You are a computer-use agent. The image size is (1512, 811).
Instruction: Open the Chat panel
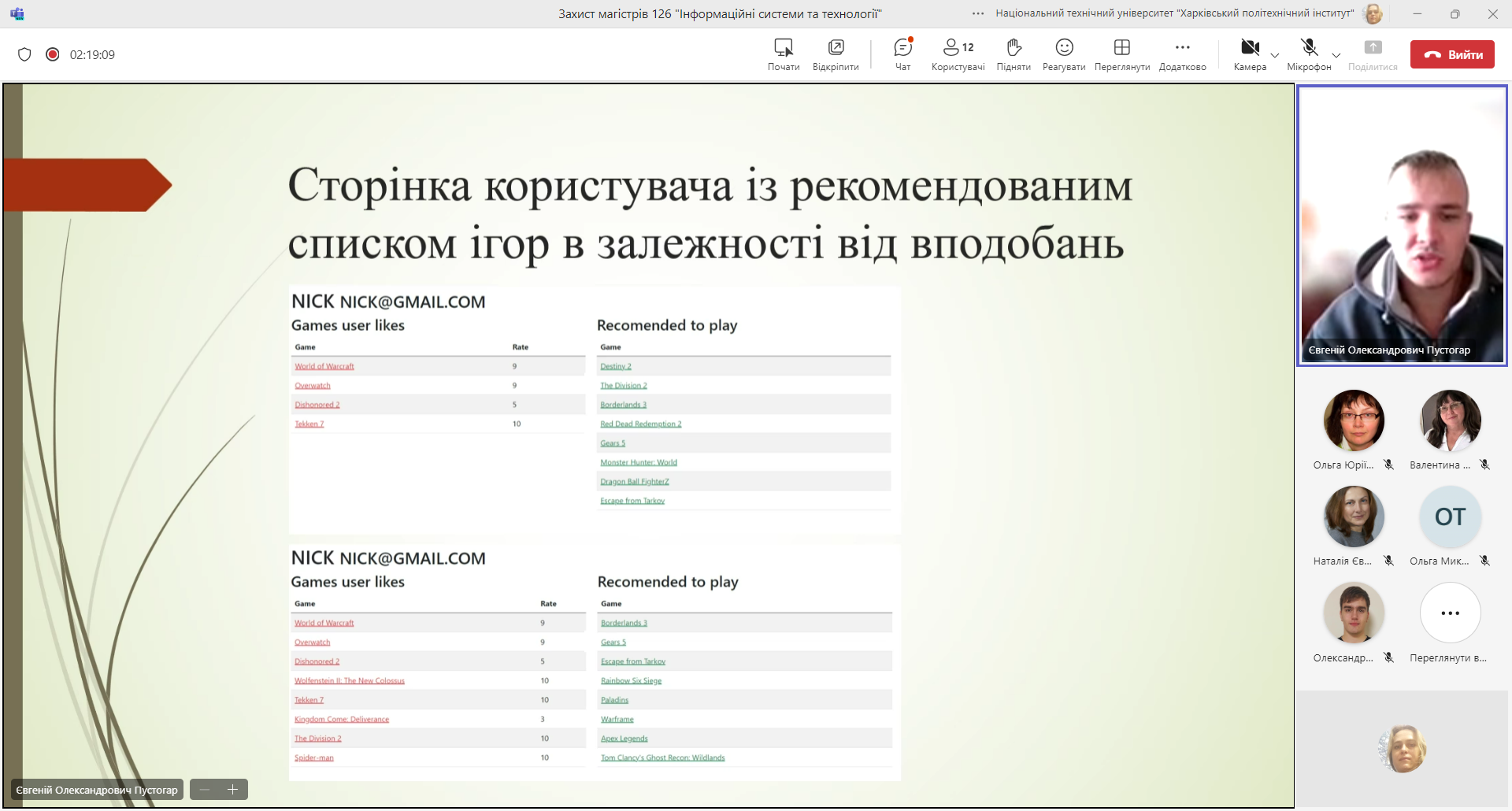902,54
